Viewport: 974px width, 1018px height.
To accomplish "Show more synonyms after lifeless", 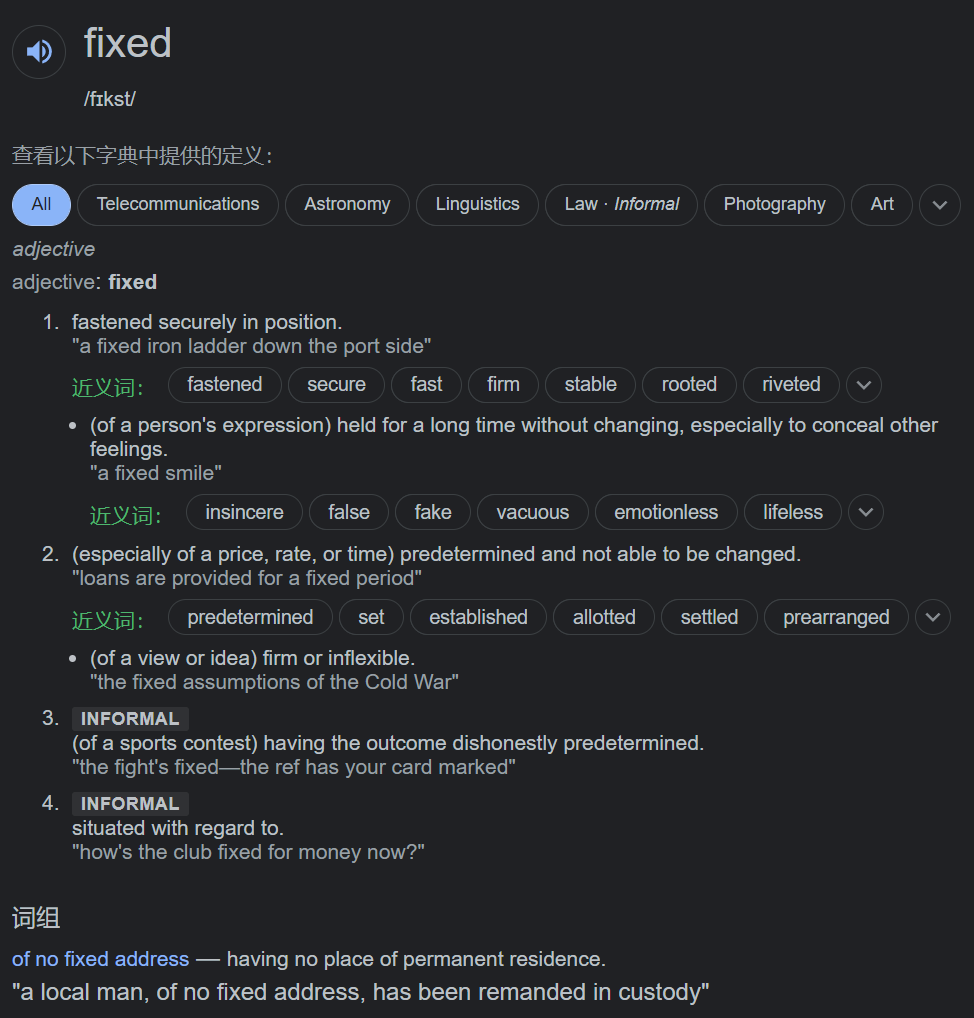I will (866, 512).
